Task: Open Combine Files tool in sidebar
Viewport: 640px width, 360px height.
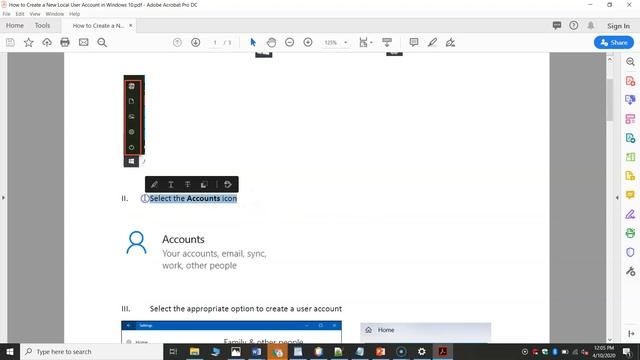Action: tap(630, 100)
